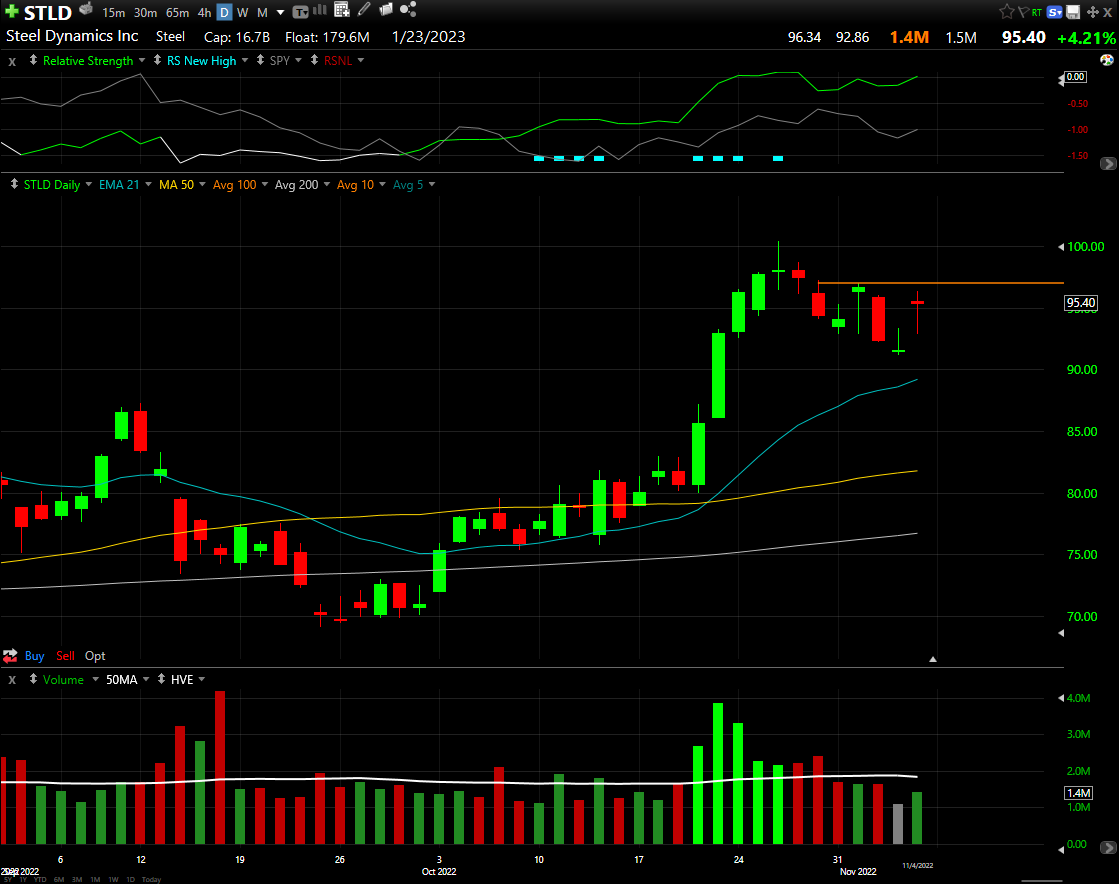Click the green plus add-symbol icon
Image resolution: width=1119 pixels, height=884 pixels.
click(11, 11)
